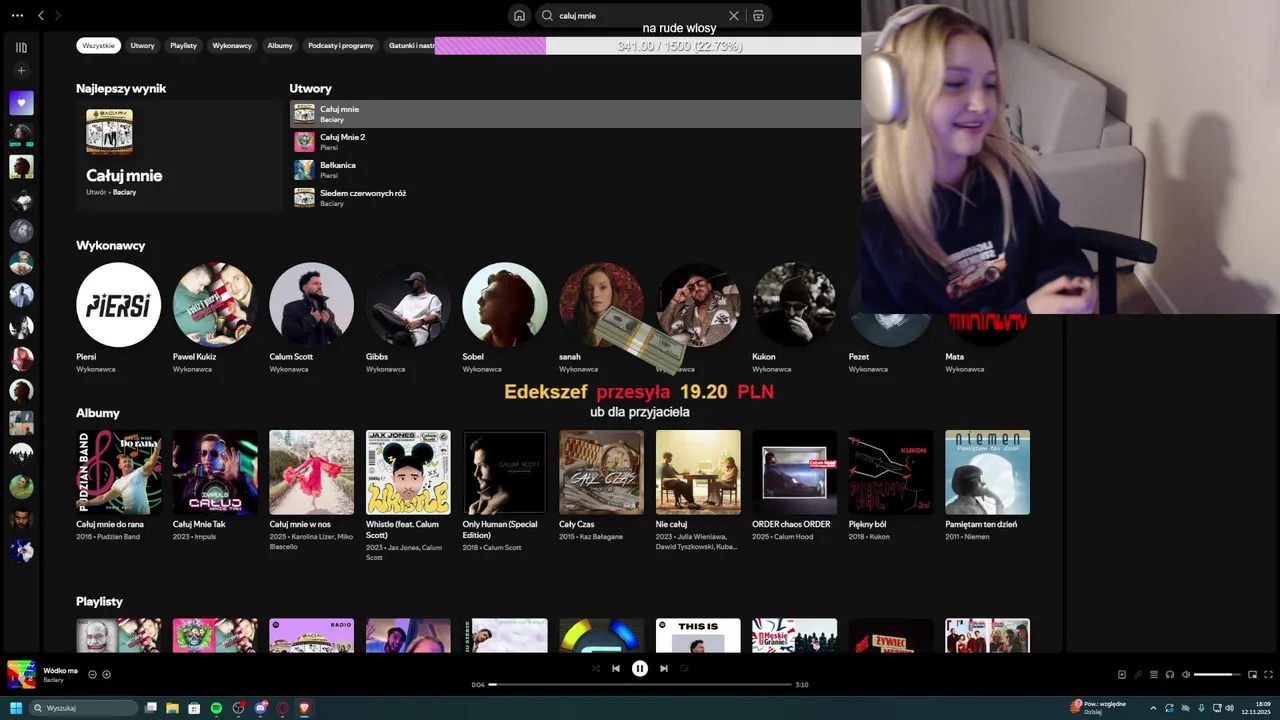Open the Now Playing view icon
The height and width of the screenshot is (720, 1280).
(1122, 674)
